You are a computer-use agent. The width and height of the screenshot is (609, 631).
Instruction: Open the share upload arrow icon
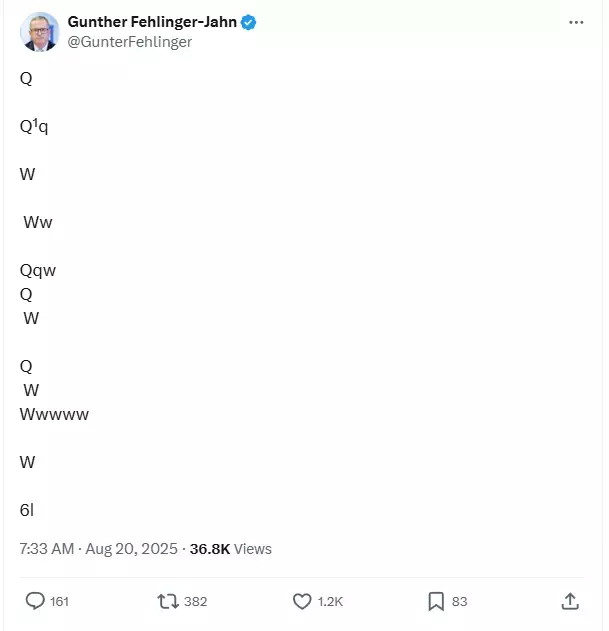[570, 601]
